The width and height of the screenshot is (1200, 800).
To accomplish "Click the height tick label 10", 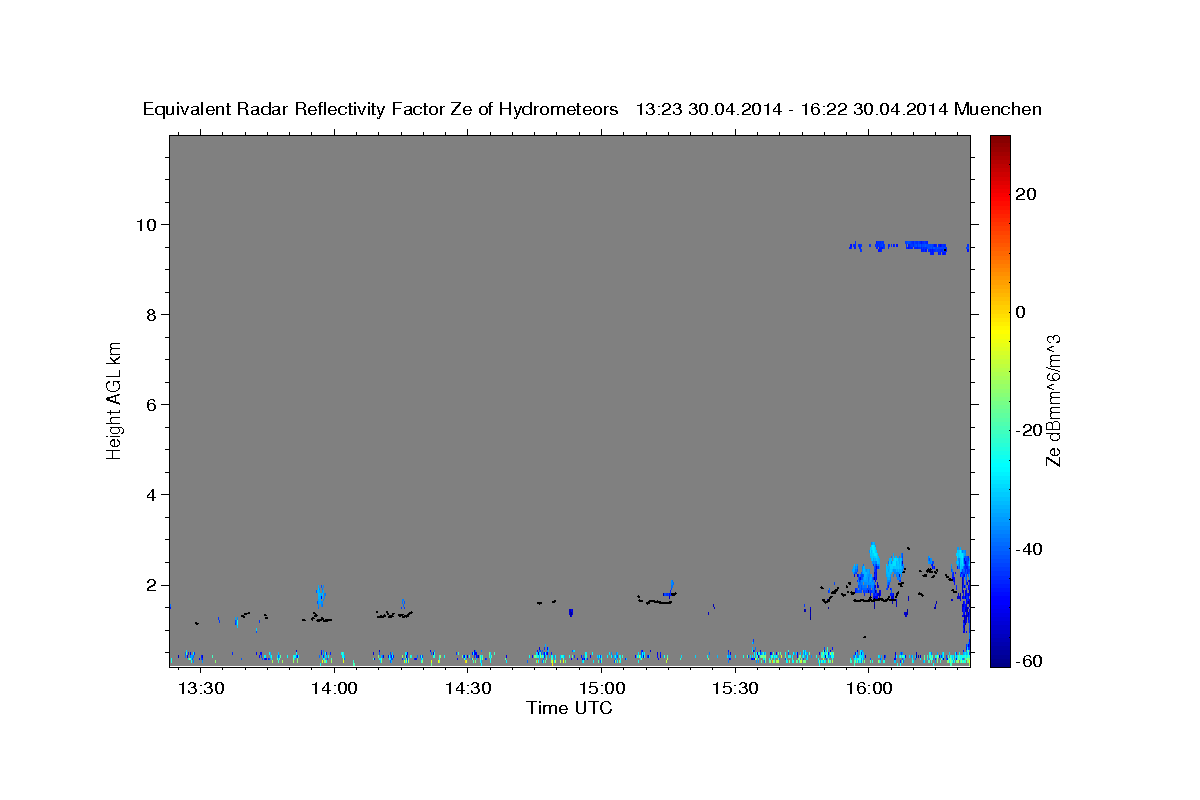I will tap(149, 224).
